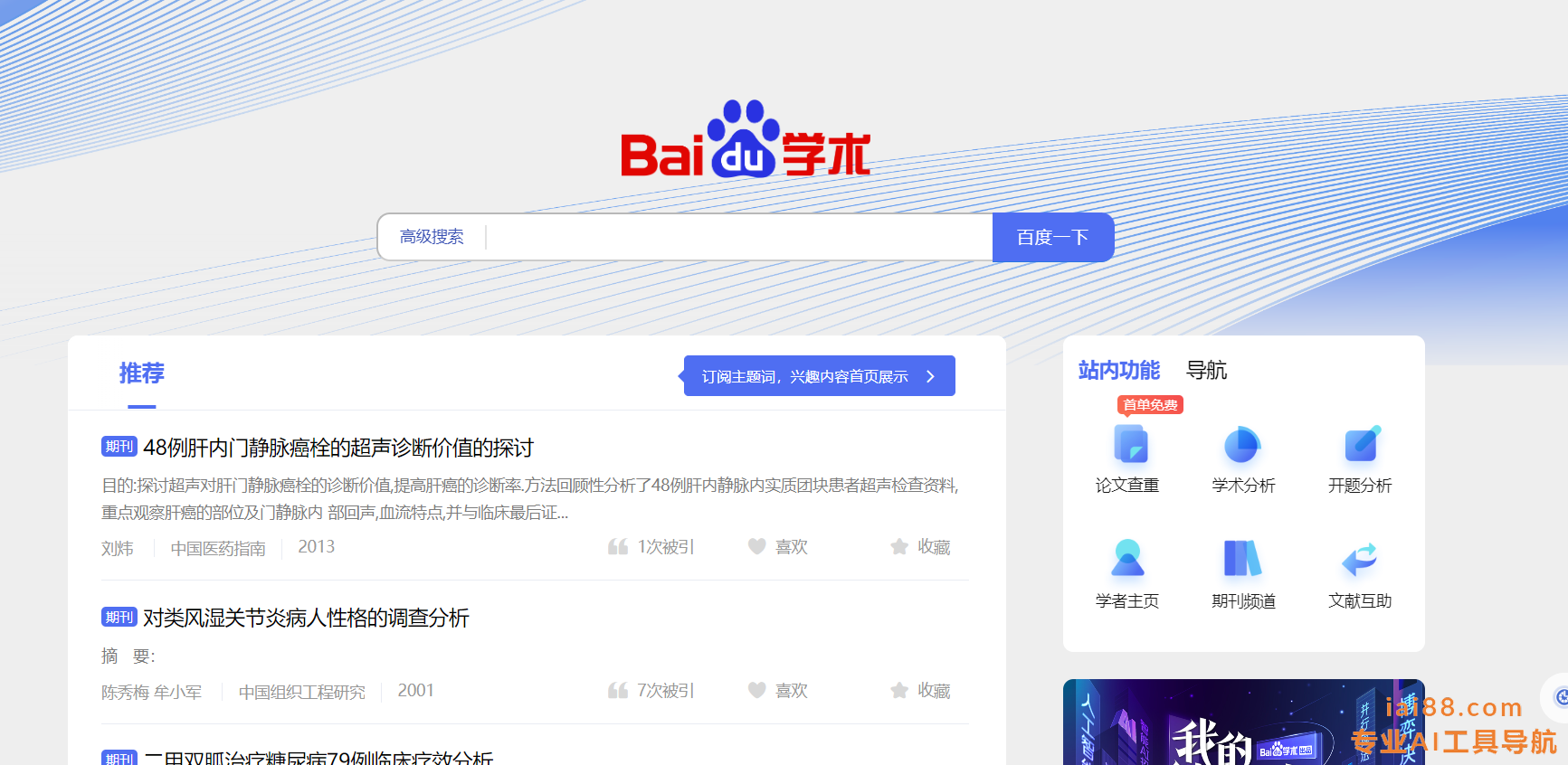Image resolution: width=1568 pixels, height=765 pixels.
Task: Click the quote icon beside 7次被引
Action: click(618, 690)
